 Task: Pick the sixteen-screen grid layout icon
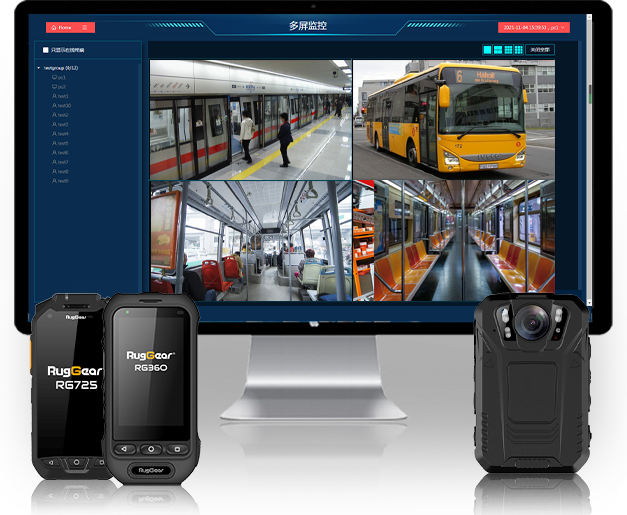pyautogui.click(x=518, y=49)
